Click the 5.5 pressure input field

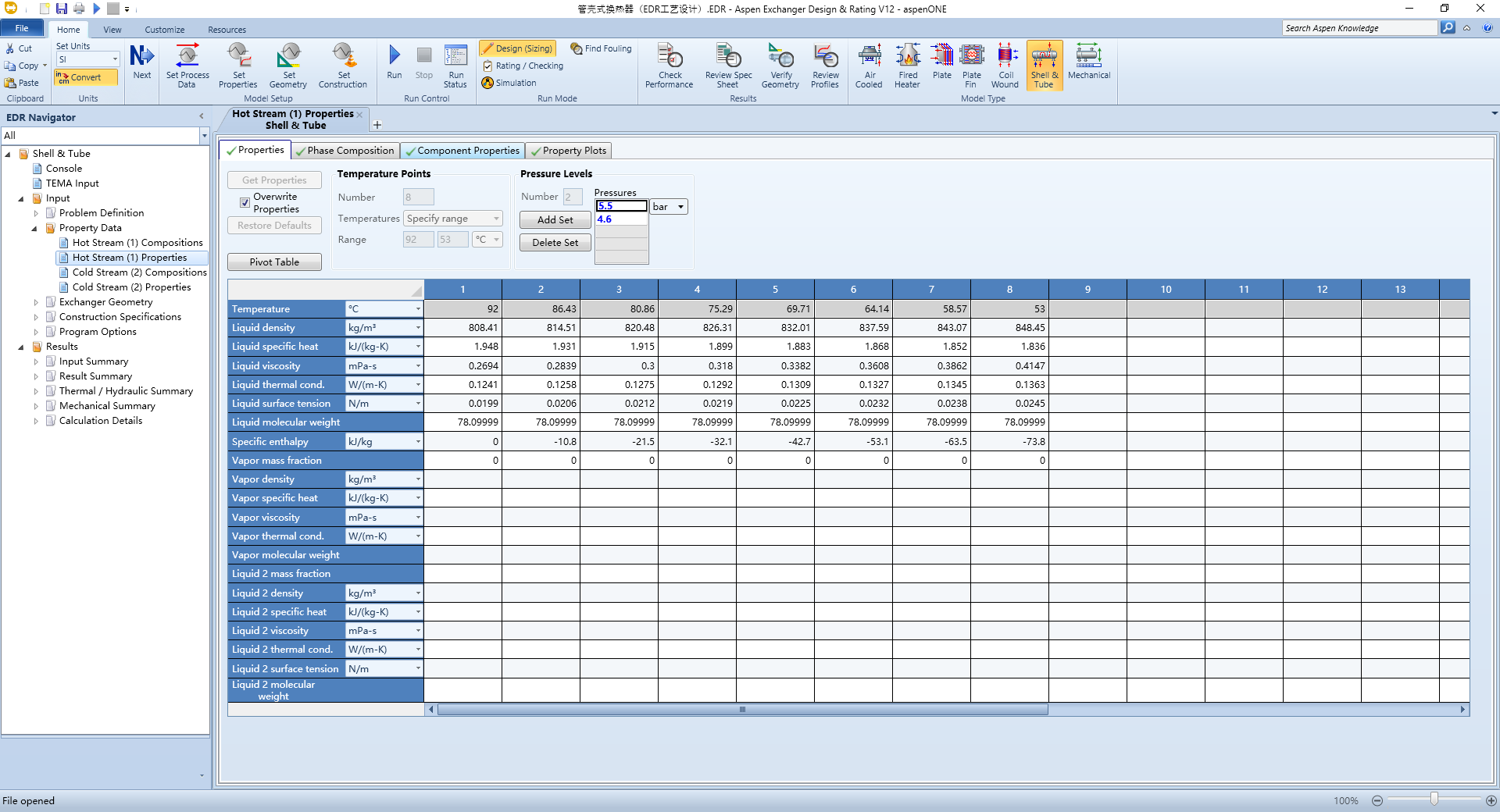(621, 206)
